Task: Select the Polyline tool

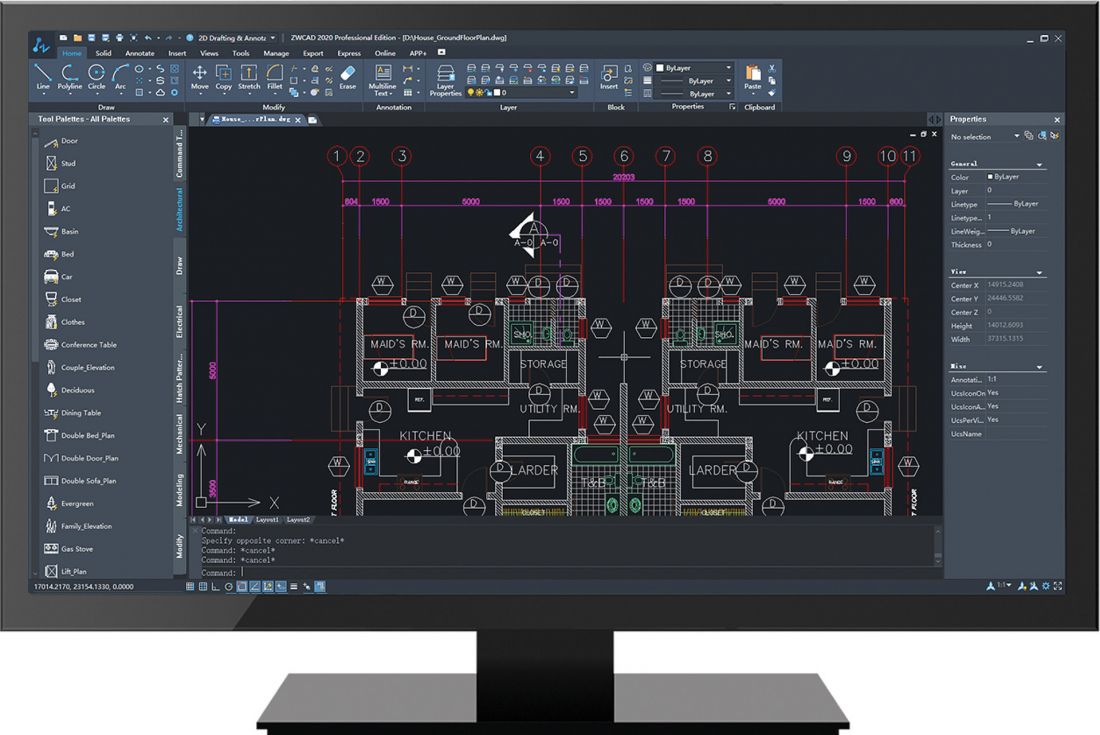Action: click(x=69, y=76)
